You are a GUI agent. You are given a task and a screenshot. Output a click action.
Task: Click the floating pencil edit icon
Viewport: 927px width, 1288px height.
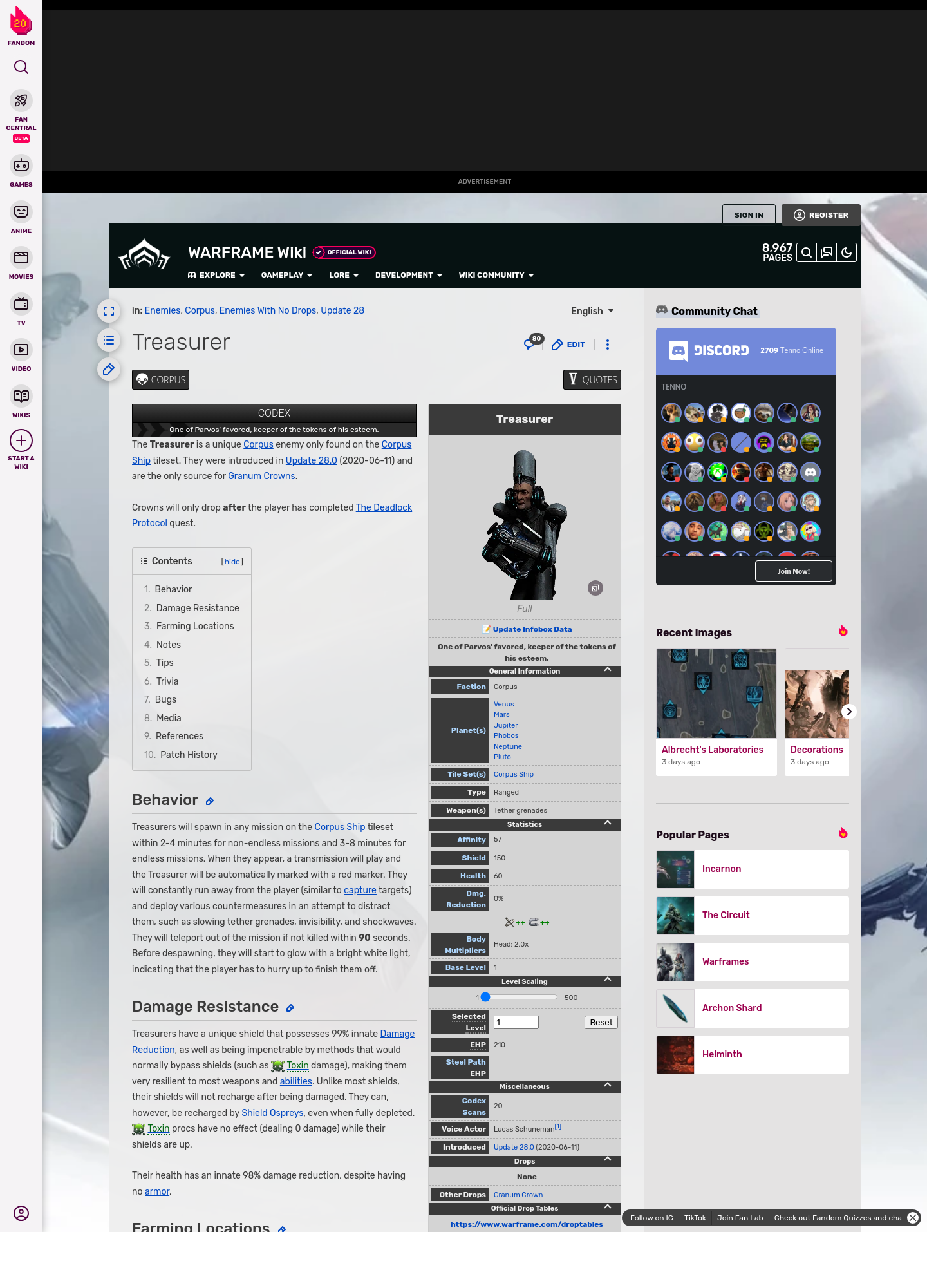[x=109, y=369]
